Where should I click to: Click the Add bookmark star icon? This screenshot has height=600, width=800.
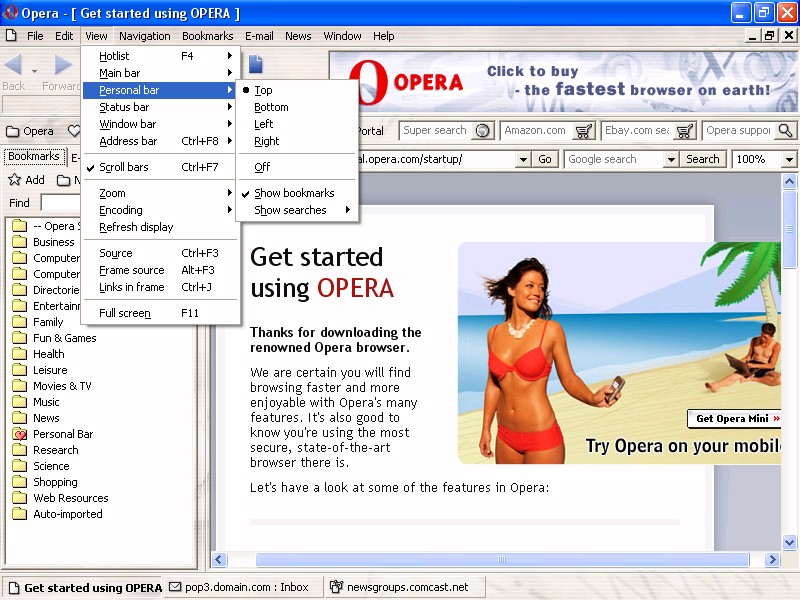pyautogui.click(x=14, y=180)
